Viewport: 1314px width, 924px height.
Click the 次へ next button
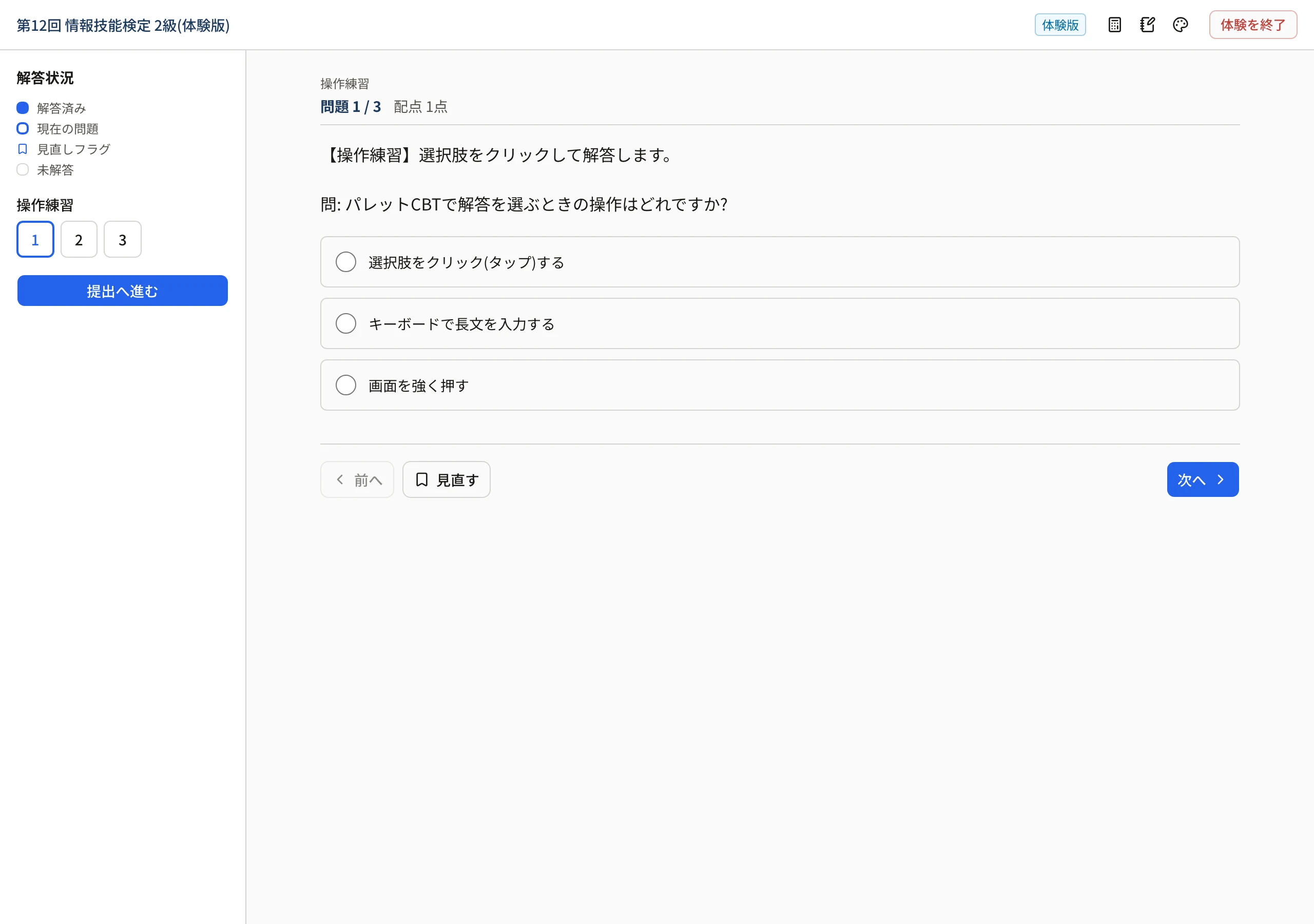click(x=1203, y=480)
